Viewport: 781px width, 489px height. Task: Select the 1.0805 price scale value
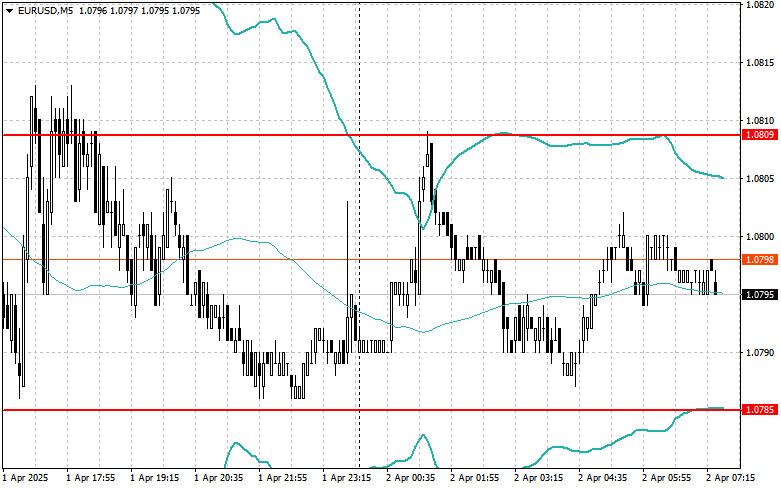pos(760,178)
